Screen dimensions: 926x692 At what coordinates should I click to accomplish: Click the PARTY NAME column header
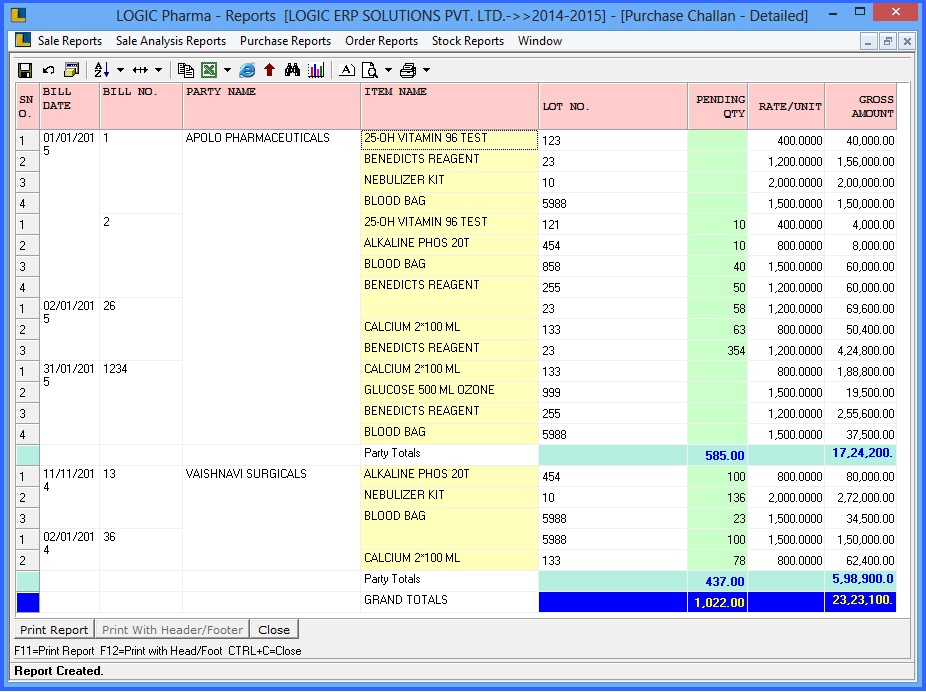(220, 92)
